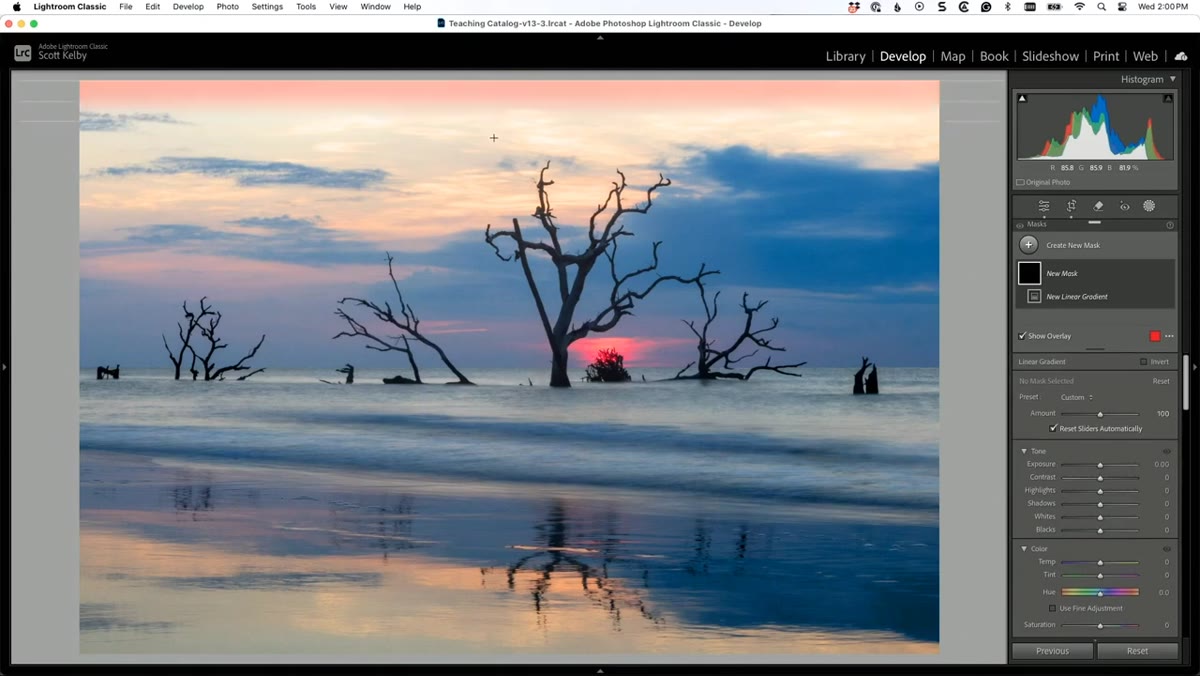Open the Tools menu
Screen dimensions: 1200x676
click(x=306, y=7)
